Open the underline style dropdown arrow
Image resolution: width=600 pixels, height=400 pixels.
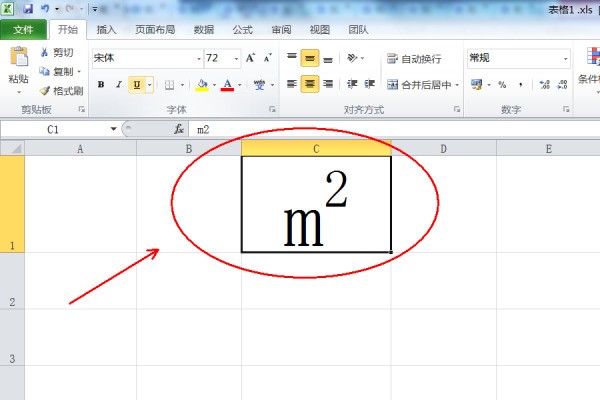[x=150, y=85]
